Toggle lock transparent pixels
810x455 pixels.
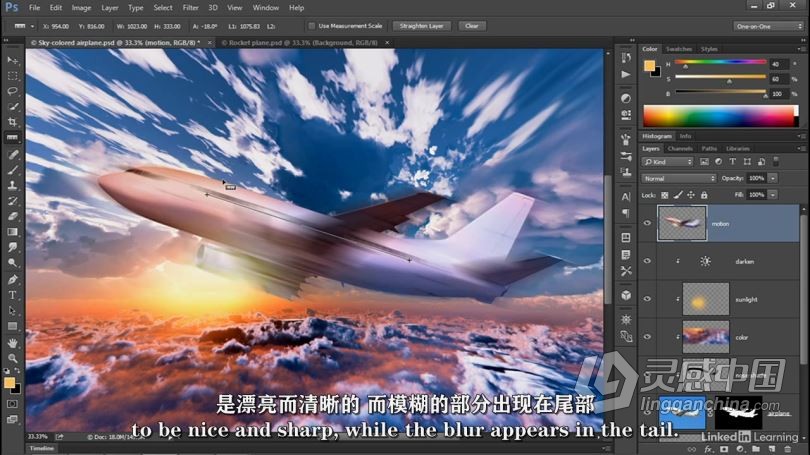pyautogui.click(x=665, y=195)
